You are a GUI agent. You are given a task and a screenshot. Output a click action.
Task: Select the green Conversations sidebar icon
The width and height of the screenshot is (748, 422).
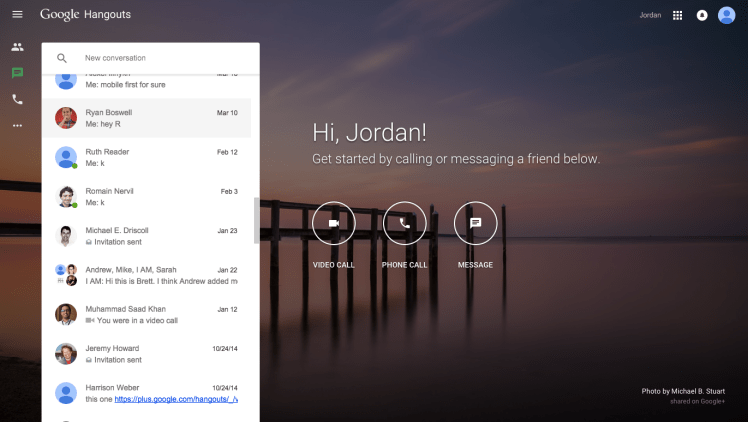point(17,73)
